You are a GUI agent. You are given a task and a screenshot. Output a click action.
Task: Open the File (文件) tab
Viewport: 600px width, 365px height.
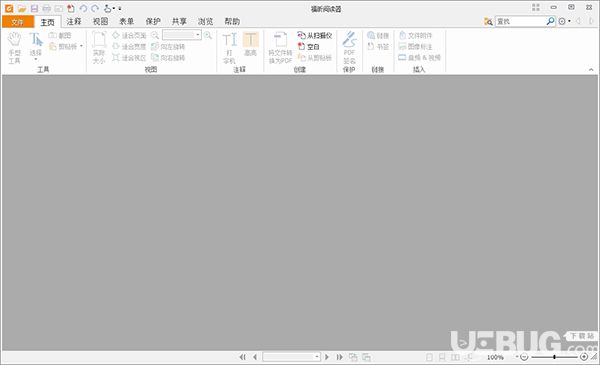[18, 22]
